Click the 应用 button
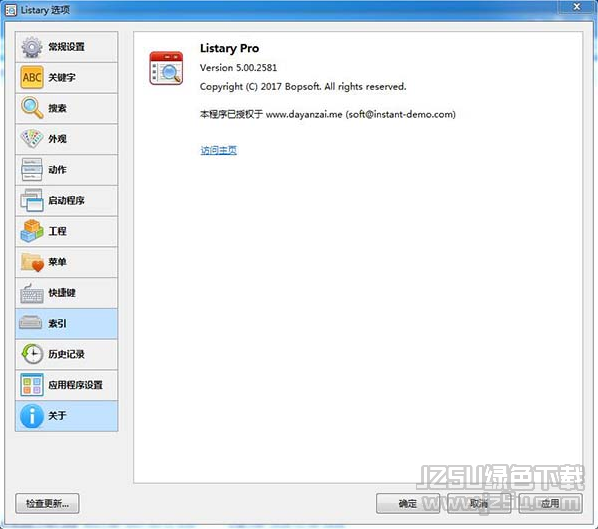 coord(550,503)
